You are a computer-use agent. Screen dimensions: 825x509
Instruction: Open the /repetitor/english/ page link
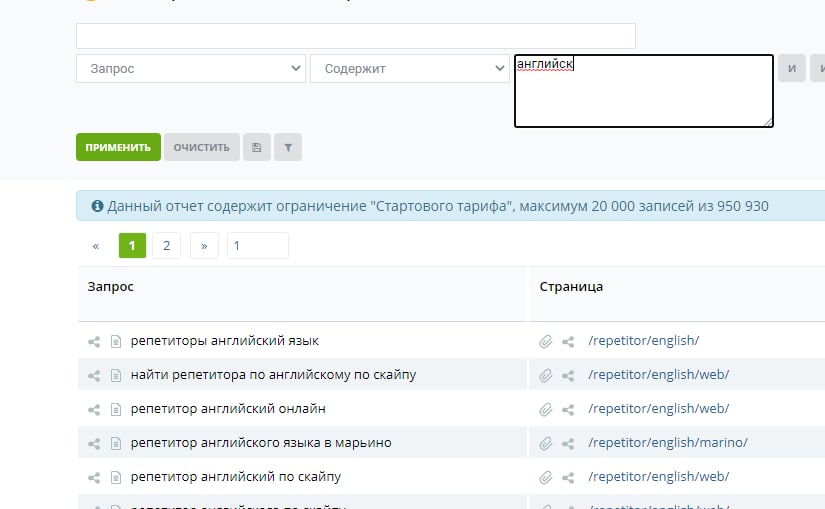coord(643,341)
